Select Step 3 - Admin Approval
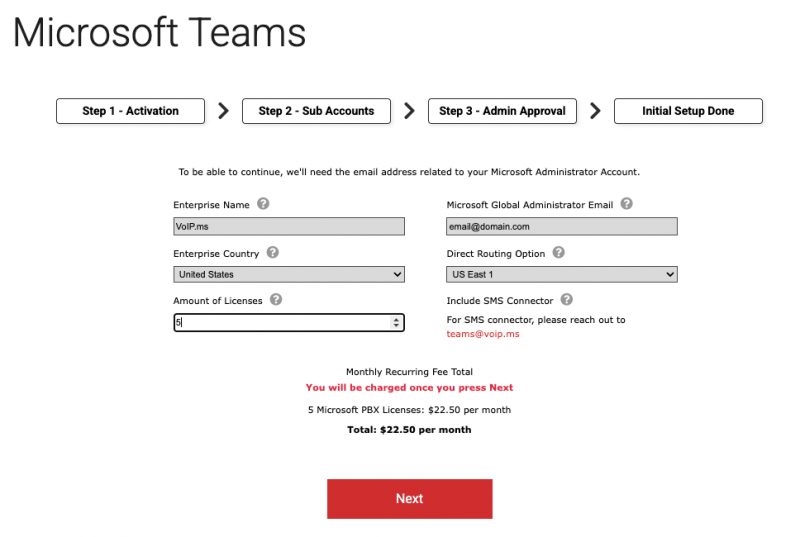Image resolution: width=800 pixels, height=537 pixels. tap(502, 111)
